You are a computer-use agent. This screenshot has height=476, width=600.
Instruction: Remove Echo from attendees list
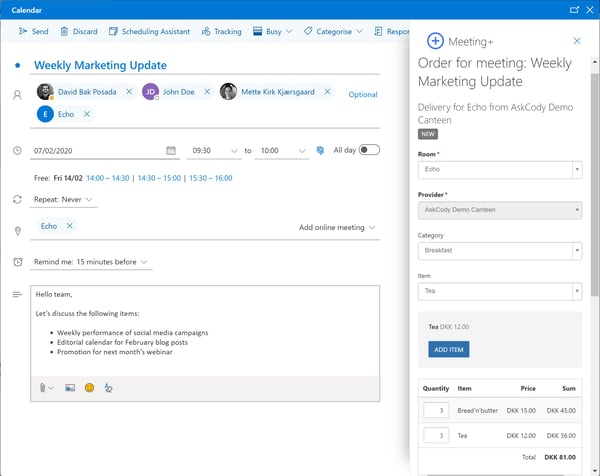87,114
